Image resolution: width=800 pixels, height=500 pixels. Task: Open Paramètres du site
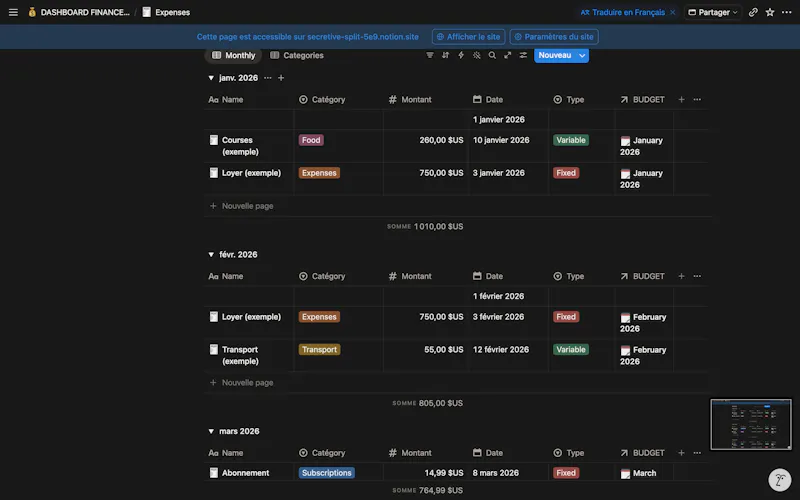pos(554,37)
